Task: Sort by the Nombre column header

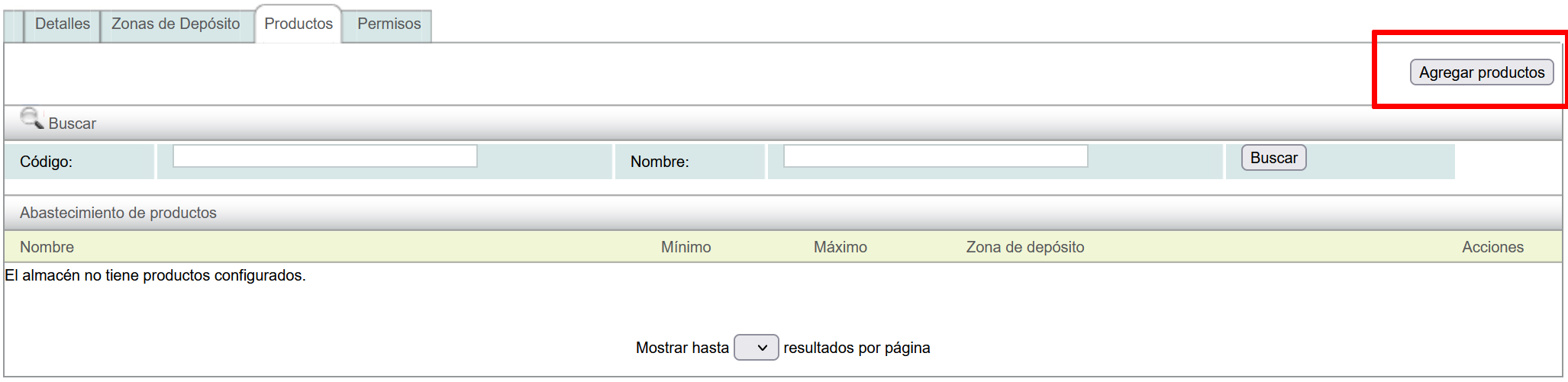Action: click(x=47, y=247)
